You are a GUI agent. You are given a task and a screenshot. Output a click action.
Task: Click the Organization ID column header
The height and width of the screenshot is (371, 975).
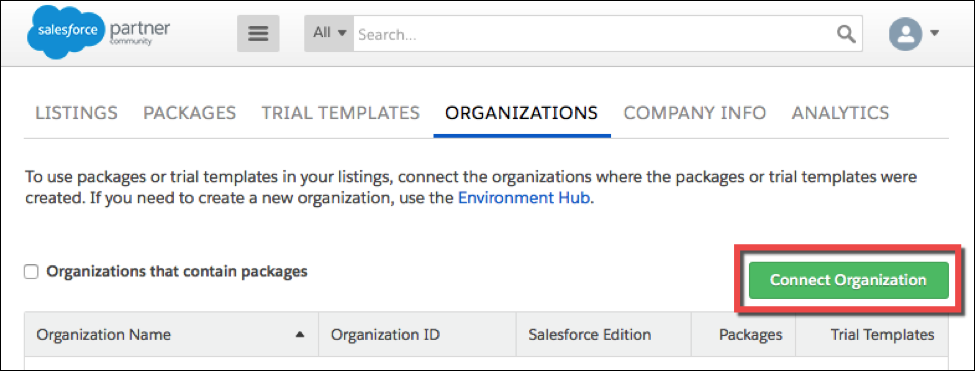point(417,334)
